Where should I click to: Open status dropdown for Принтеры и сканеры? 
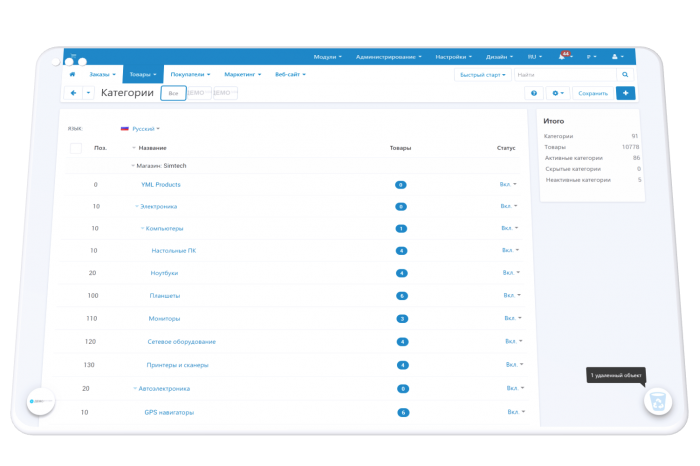click(x=514, y=364)
